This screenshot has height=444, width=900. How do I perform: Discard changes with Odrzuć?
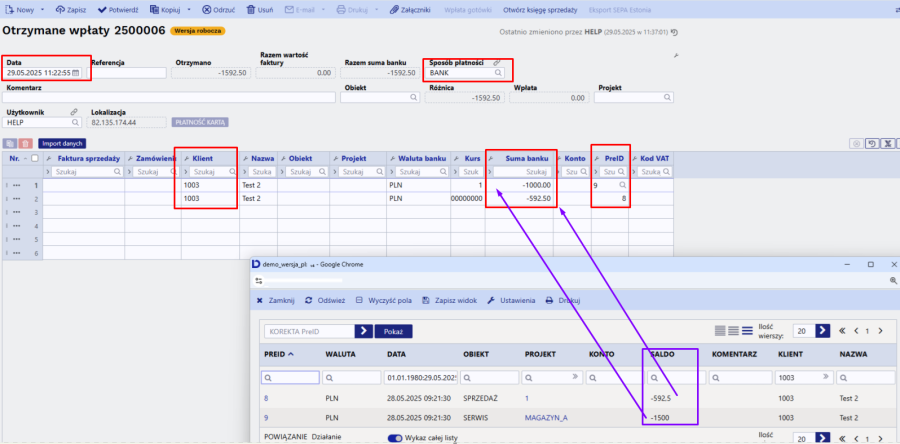point(219,10)
